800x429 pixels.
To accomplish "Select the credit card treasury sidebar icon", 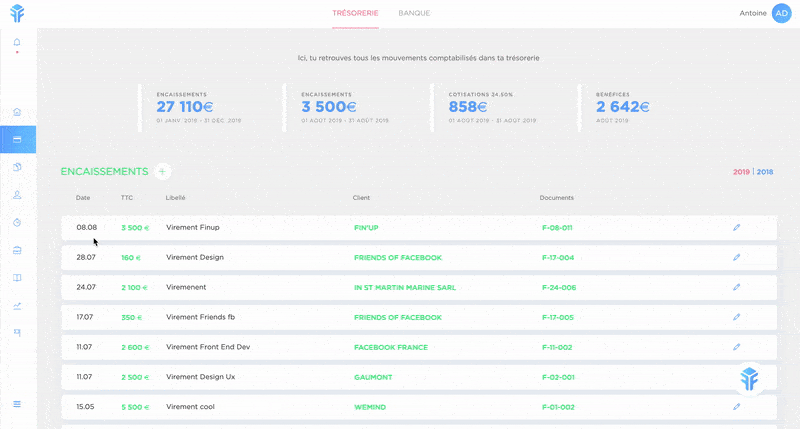I will coord(17,140).
